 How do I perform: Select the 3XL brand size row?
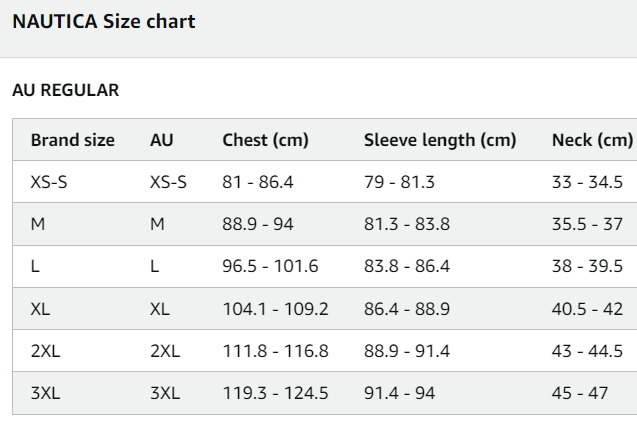[x=45, y=393]
